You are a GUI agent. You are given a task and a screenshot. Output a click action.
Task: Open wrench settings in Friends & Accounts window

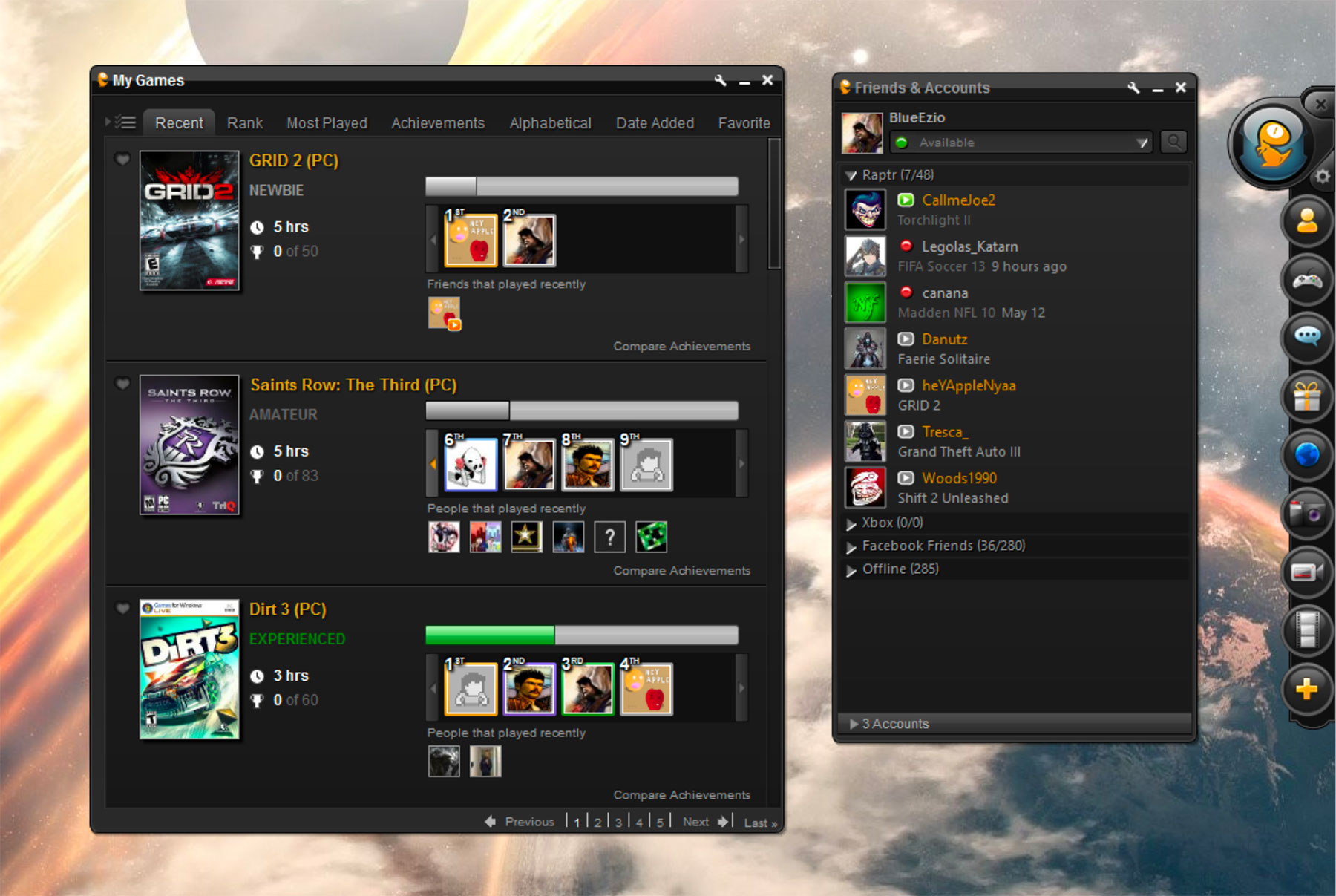(x=1133, y=88)
